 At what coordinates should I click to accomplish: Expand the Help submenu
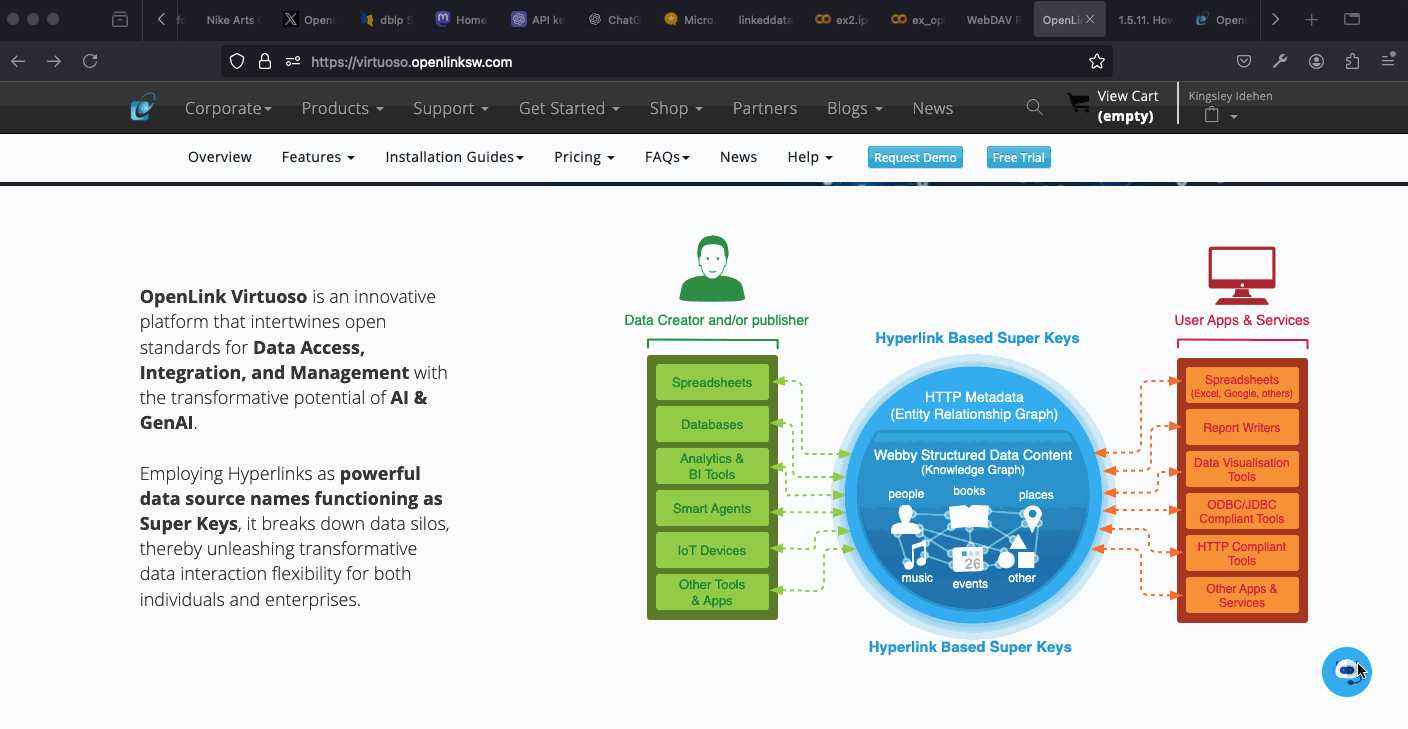(x=810, y=157)
